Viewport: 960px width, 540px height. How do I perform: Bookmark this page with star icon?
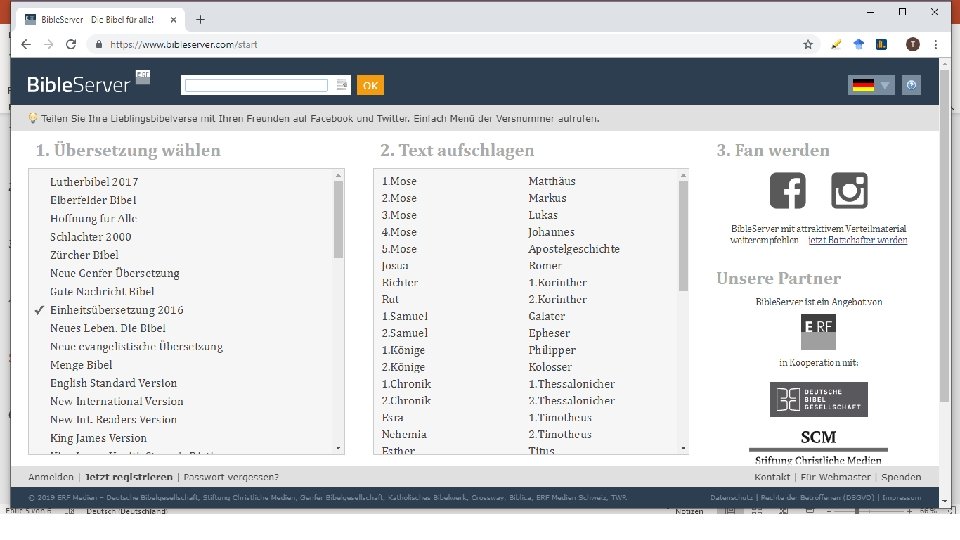tap(808, 44)
